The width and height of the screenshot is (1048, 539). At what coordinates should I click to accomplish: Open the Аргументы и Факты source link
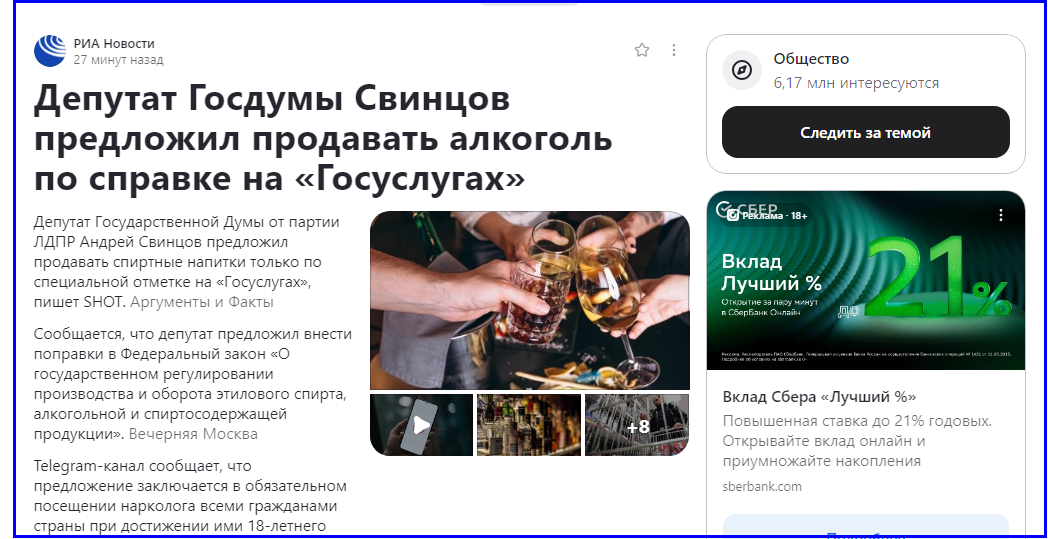click(202, 302)
